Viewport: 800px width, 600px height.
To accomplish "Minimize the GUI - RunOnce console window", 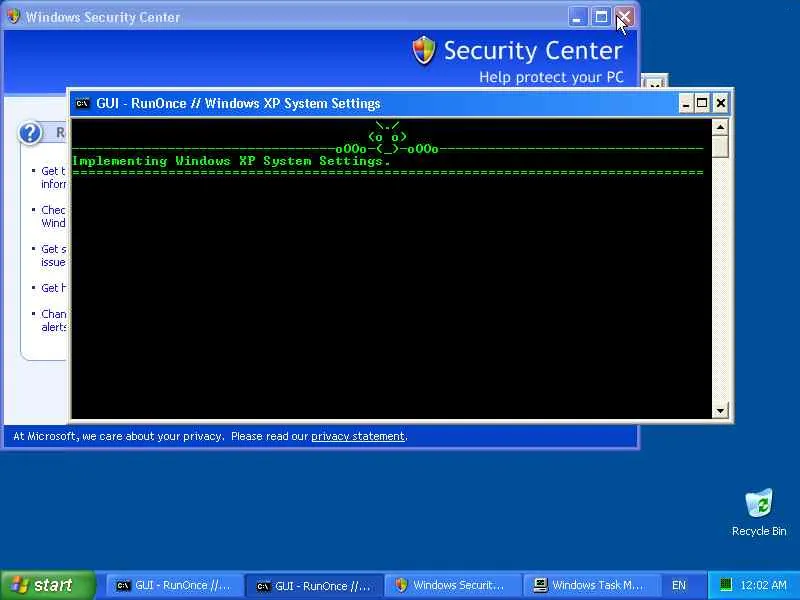I will 686,104.
